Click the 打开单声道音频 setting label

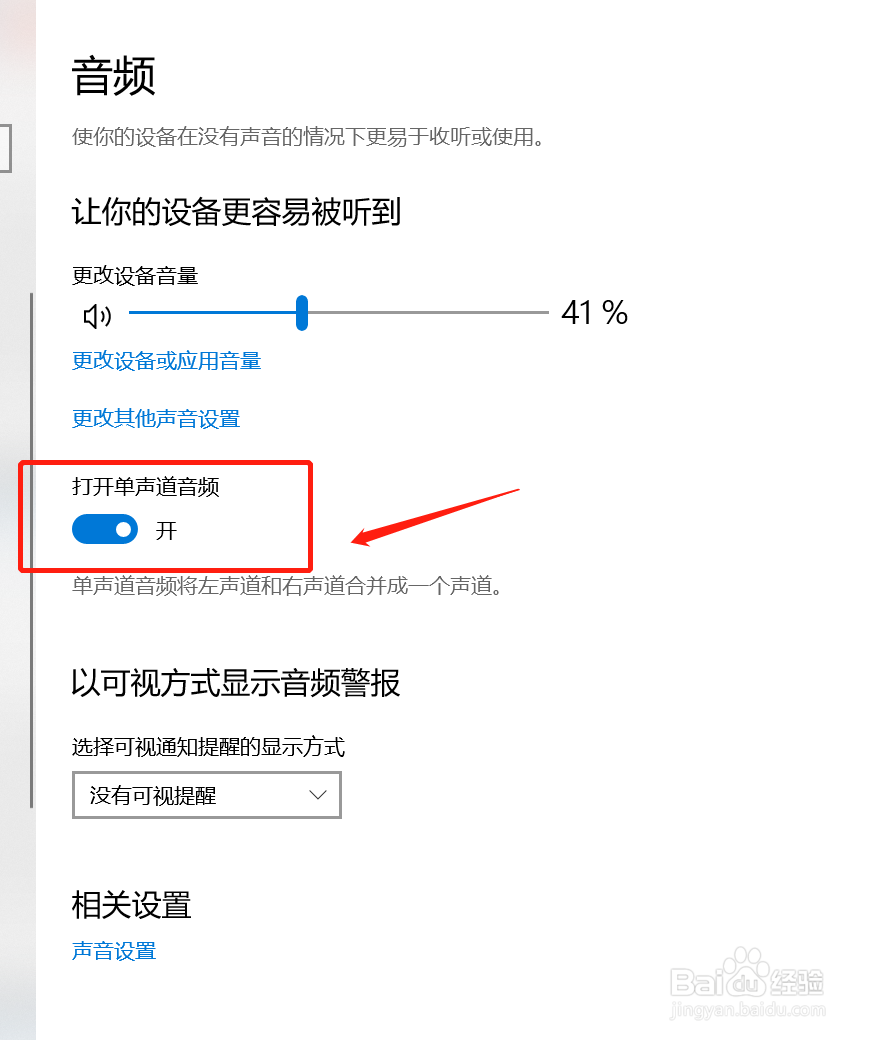coord(146,487)
